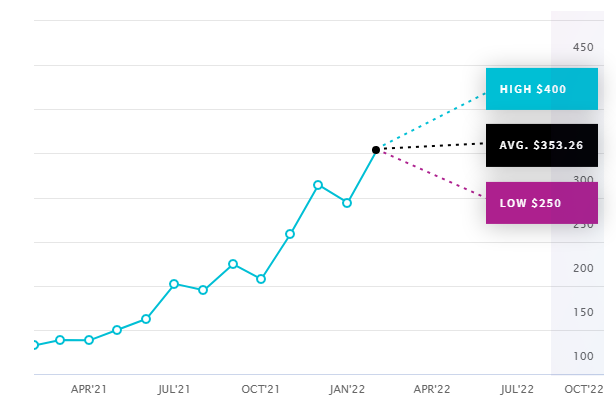The width and height of the screenshot is (616, 416).
Task: Select the black current-price data point
Action: pyautogui.click(x=376, y=150)
